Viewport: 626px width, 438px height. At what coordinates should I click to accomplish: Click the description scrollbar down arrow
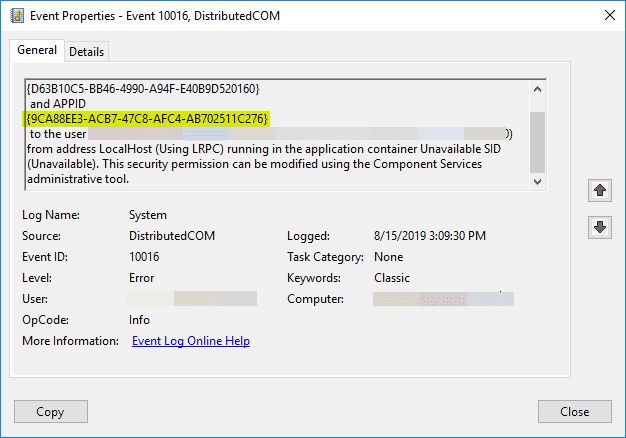pos(537,182)
